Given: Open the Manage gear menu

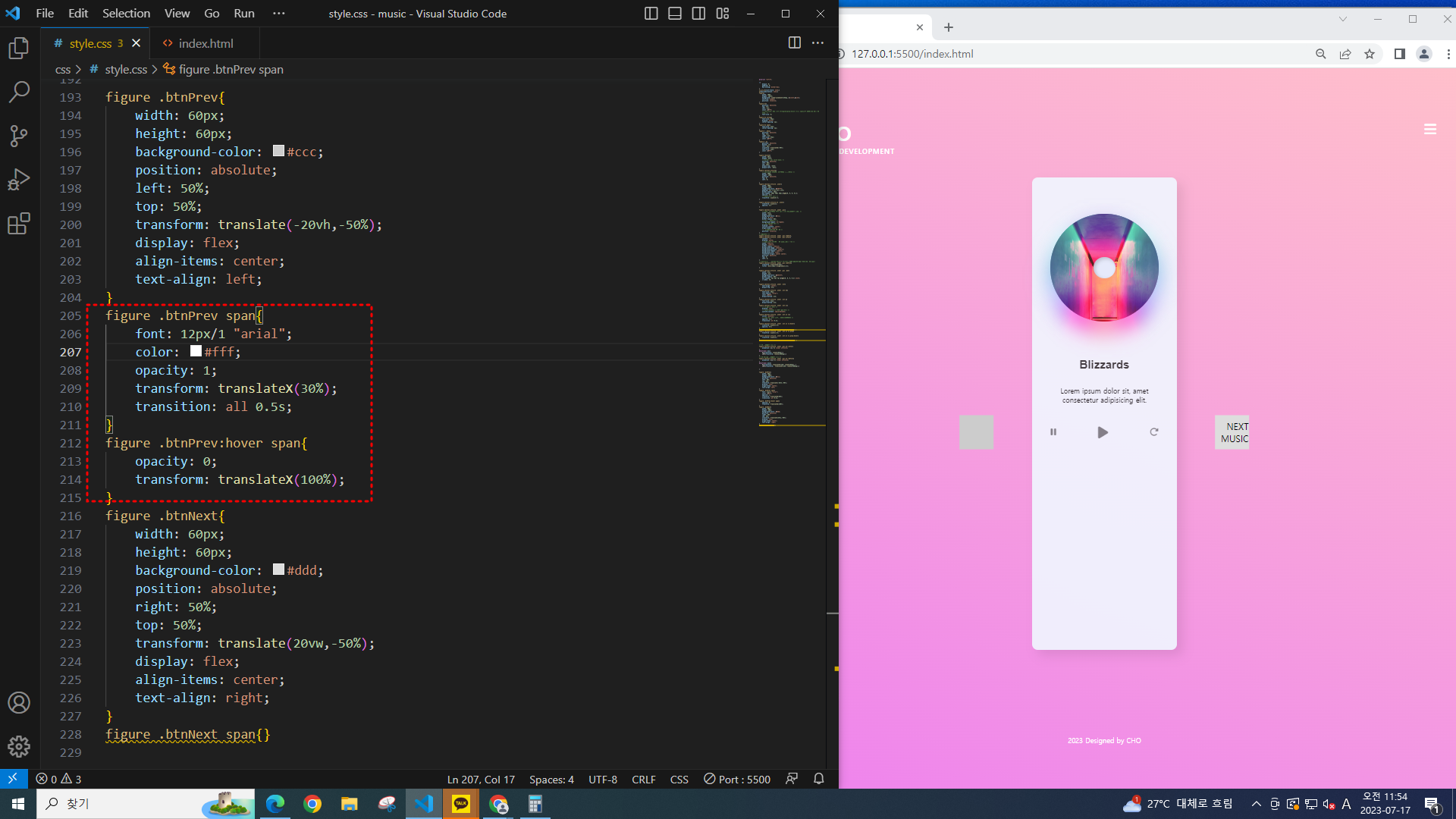Looking at the screenshot, I should pyautogui.click(x=19, y=746).
